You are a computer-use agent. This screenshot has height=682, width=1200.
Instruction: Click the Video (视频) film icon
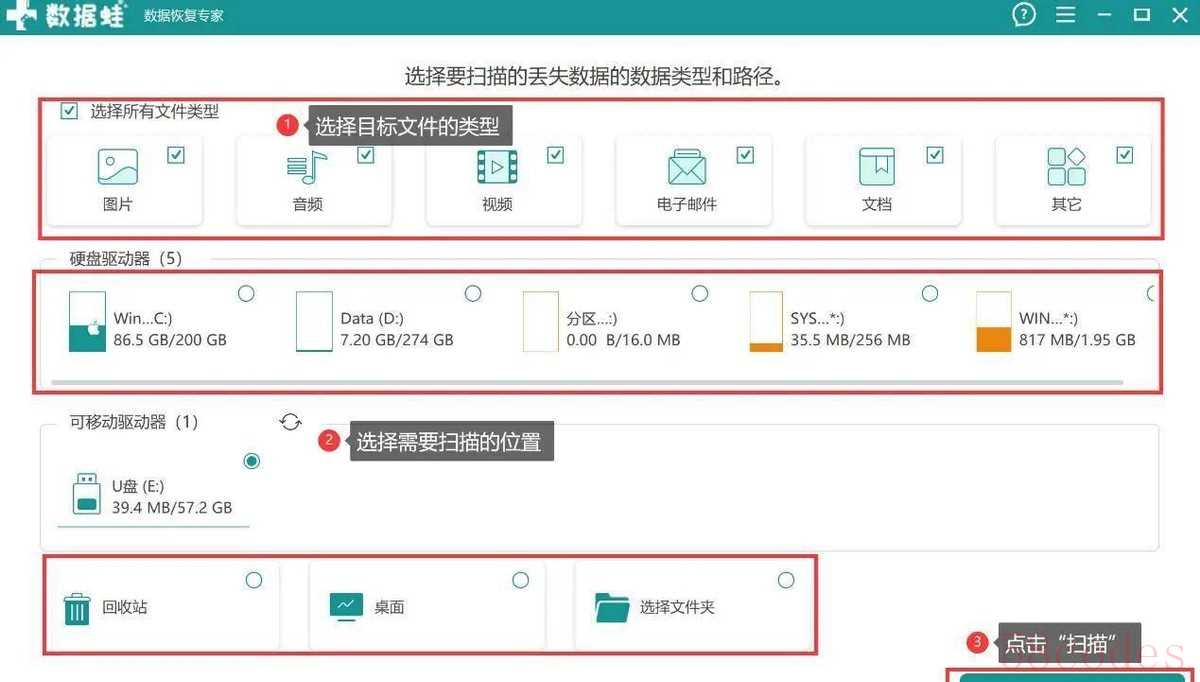(x=497, y=167)
